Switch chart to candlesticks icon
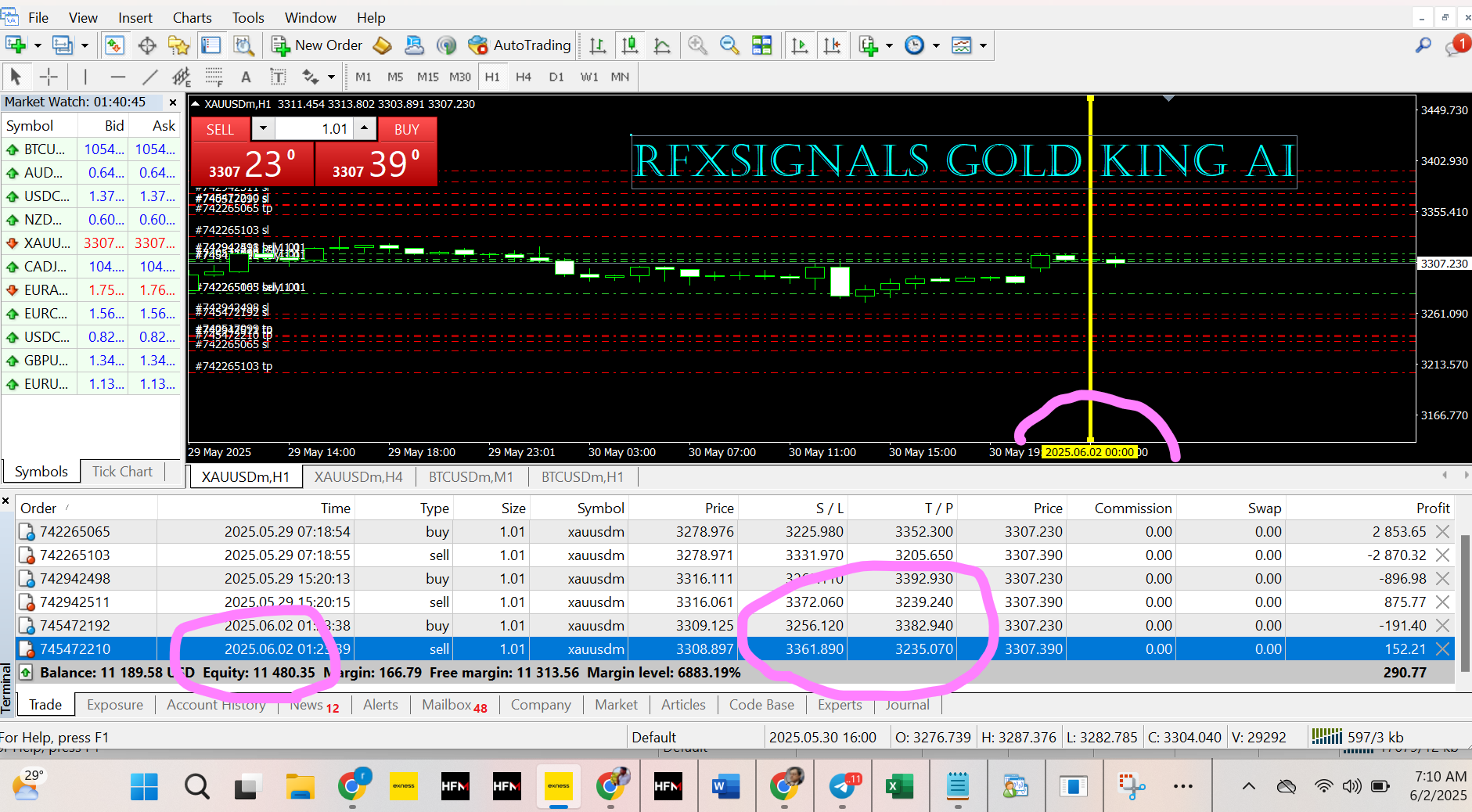The height and width of the screenshot is (812, 1472). [630, 45]
